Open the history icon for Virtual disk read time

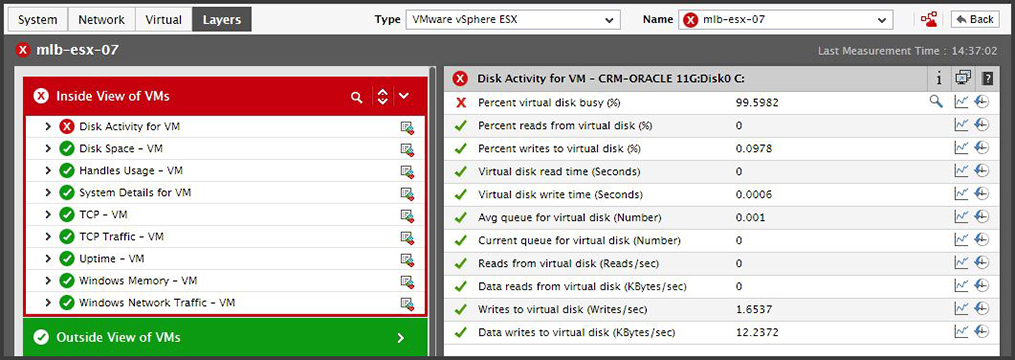[x=982, y=171]
